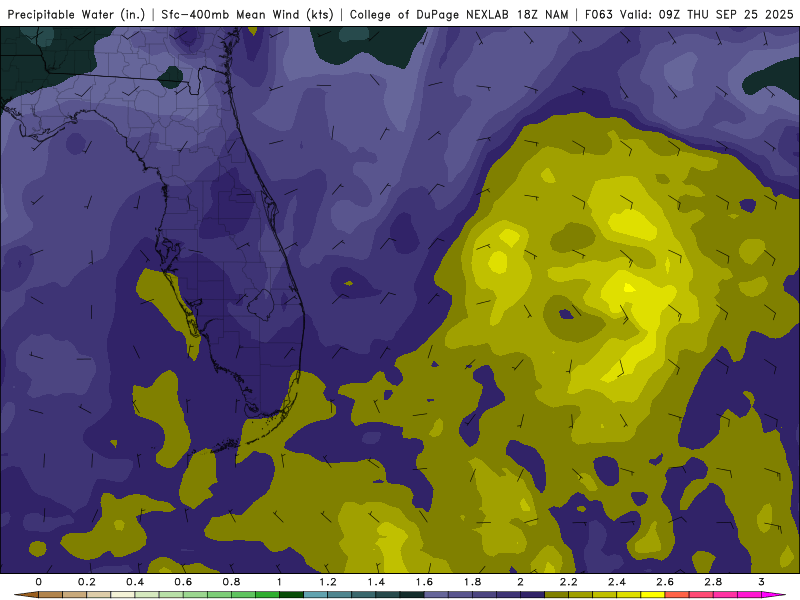The image size is (800, 600).
Task: Click 'Valid: 09Z THU SEP 25 2025' text
Action: [x=707, y=15]
